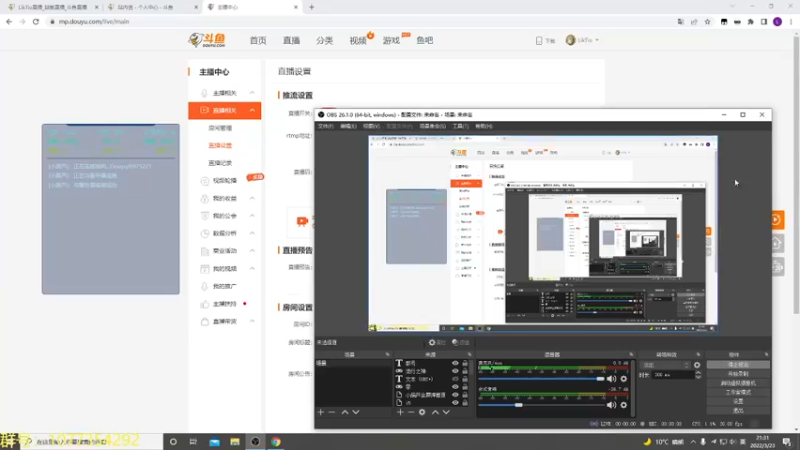This screenshot has height=450, width=800.
Task: Go back in the browser
Action: tap(9, 22)
